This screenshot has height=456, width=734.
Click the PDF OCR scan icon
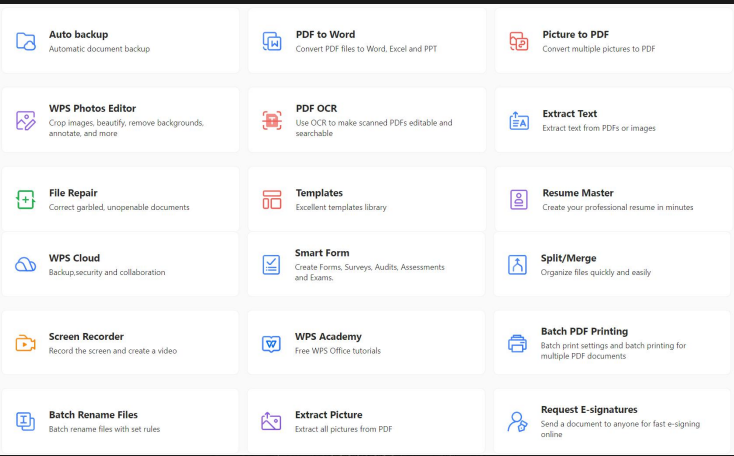pyautogui.click(x=272, y=120)
